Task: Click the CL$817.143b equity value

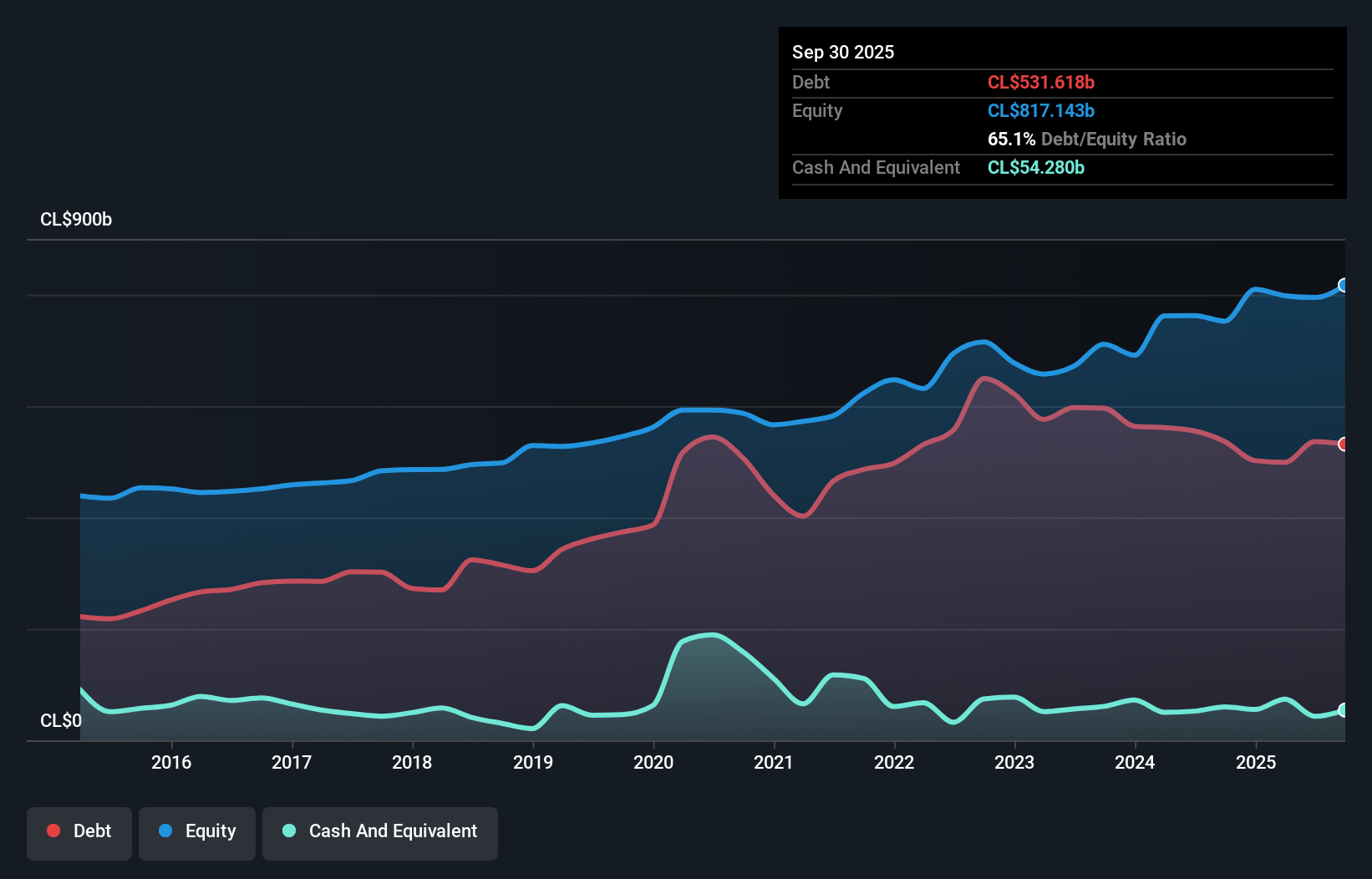Action: point(1041,110)
